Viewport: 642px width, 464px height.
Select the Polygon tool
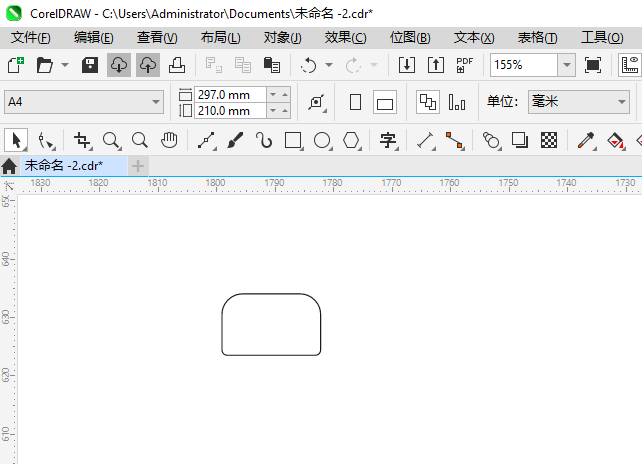351,140
